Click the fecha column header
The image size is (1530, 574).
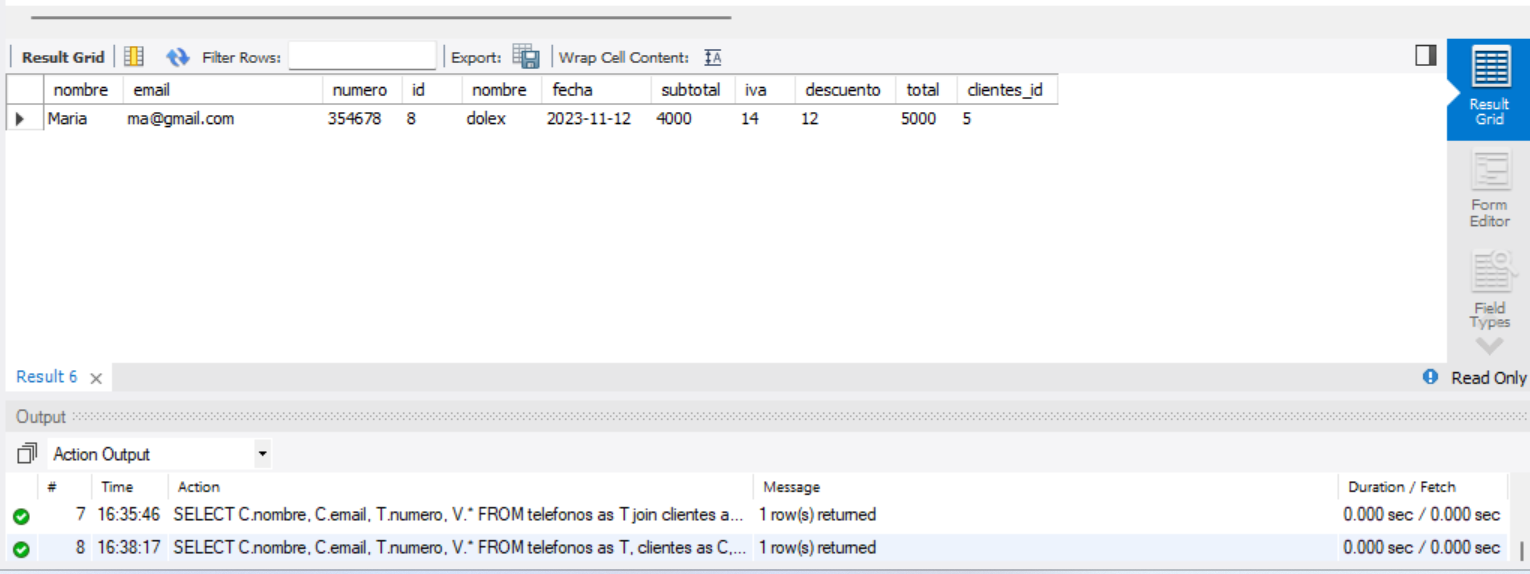pos(596,90)
